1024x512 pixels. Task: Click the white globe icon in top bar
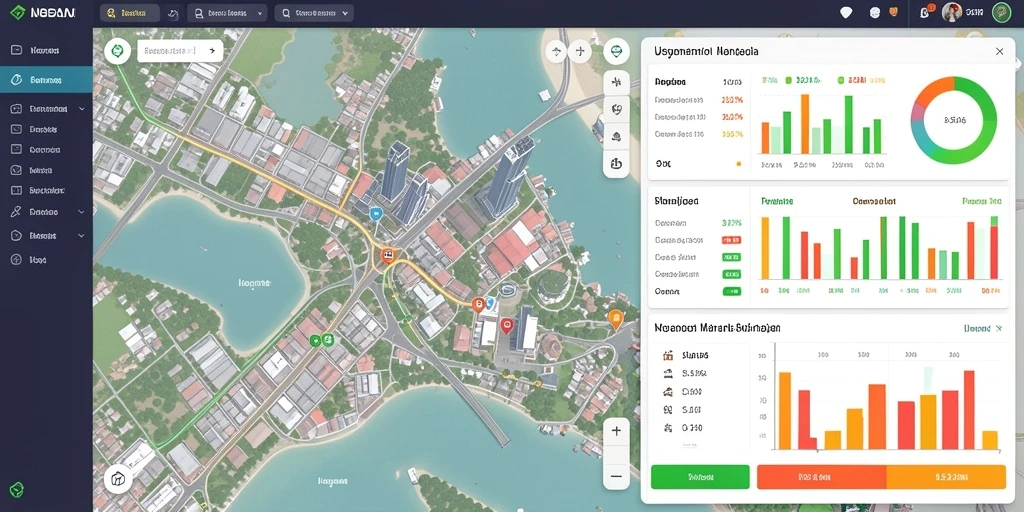tap(875, 12)
